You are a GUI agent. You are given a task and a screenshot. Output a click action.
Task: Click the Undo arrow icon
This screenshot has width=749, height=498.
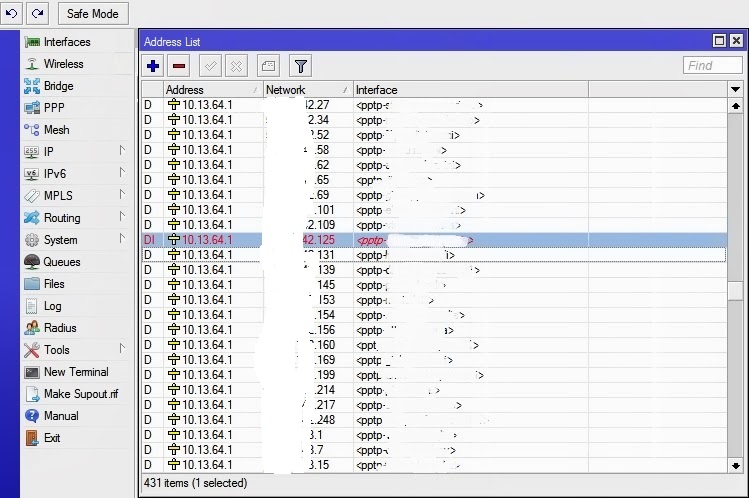coord(11,13)
